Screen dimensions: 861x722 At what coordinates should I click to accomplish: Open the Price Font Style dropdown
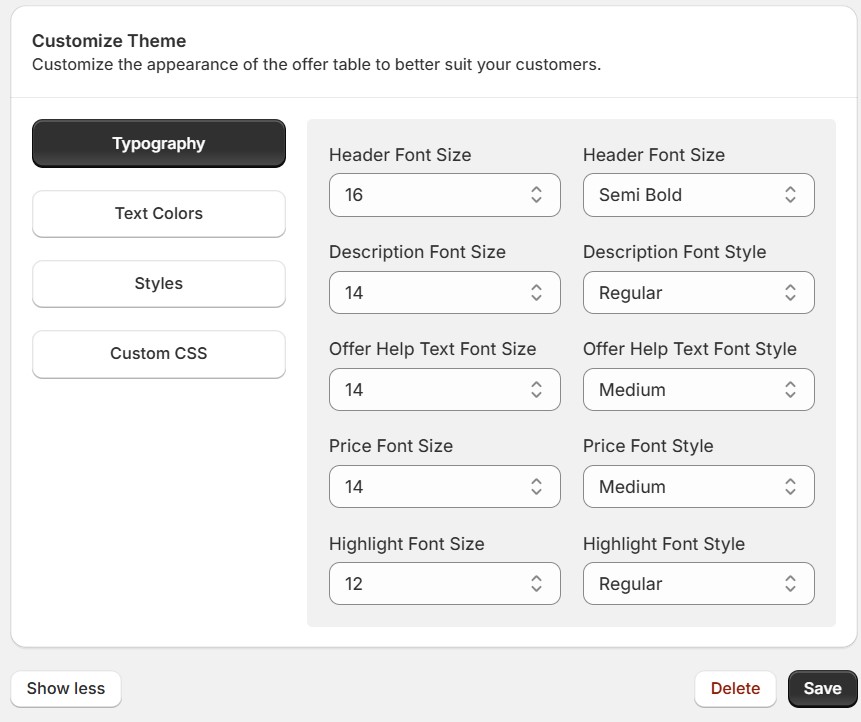pyautogui.click(x=697, y=487)
